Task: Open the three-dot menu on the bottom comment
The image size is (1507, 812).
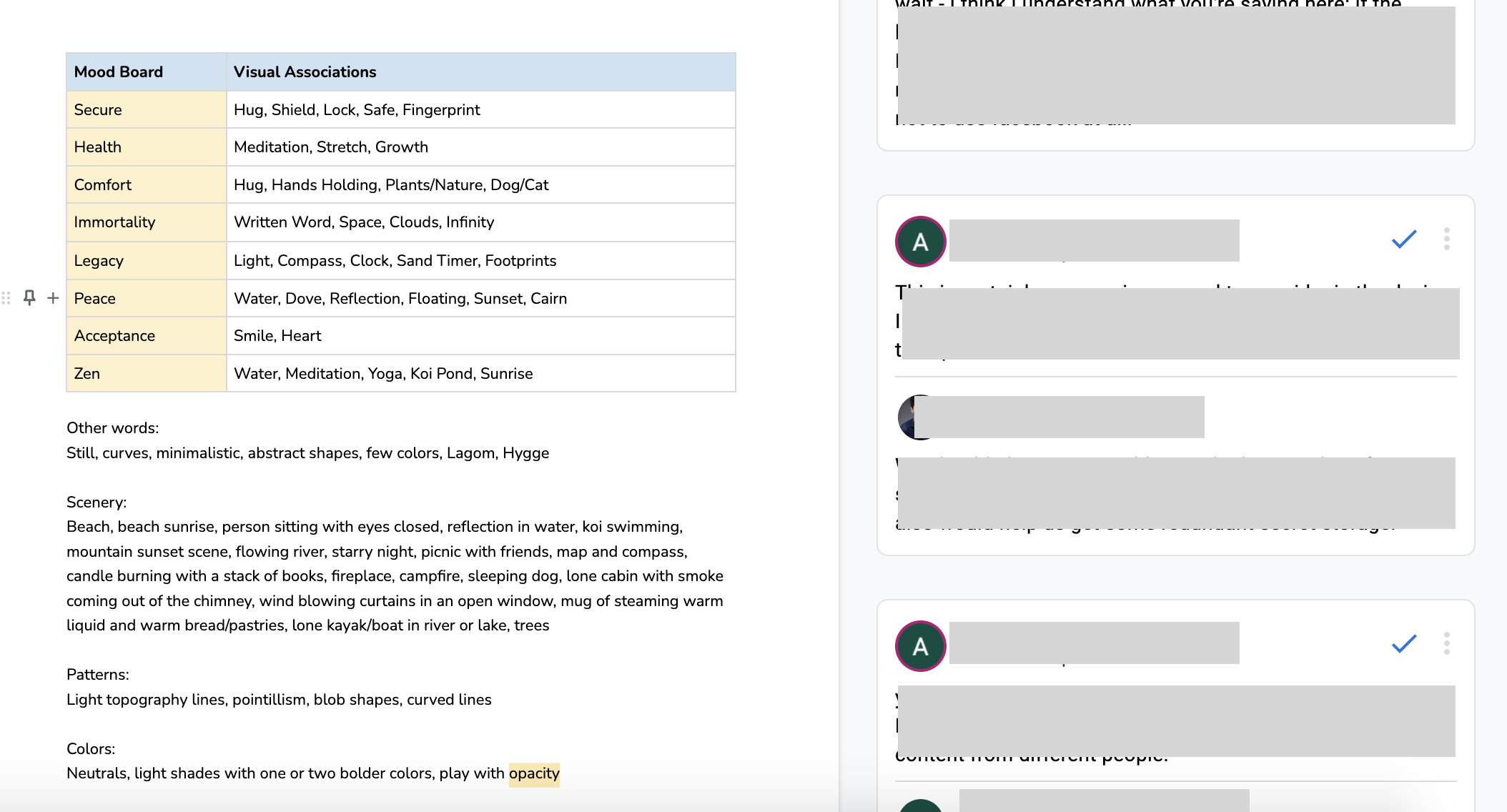Action: click(x=1446, y=643)
